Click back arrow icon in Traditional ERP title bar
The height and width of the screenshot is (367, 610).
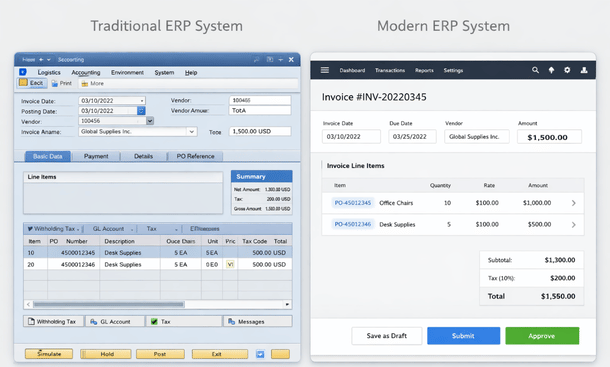(x=41, y=60)
